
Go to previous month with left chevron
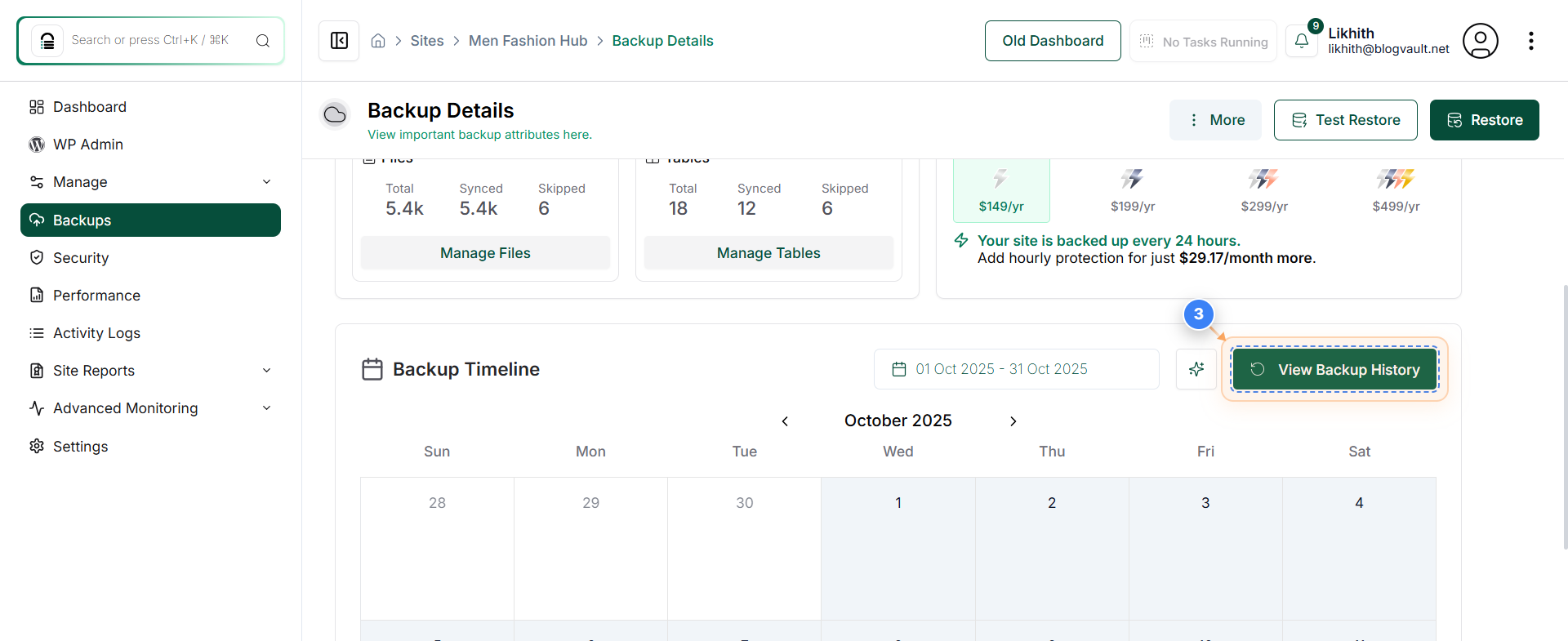pos(785,421)
